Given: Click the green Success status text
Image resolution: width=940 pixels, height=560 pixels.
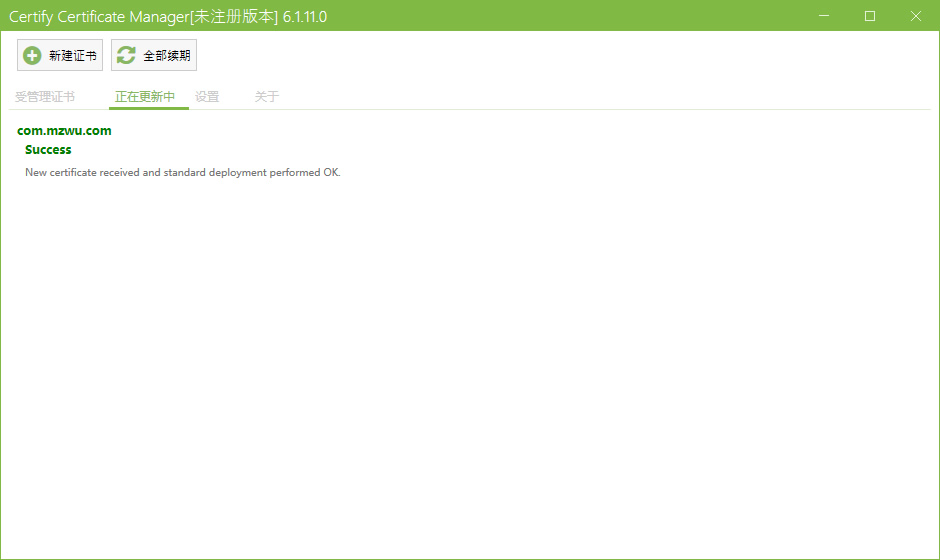Looking at the screenshot, I should pyautogui.click(x=48, y=150).
